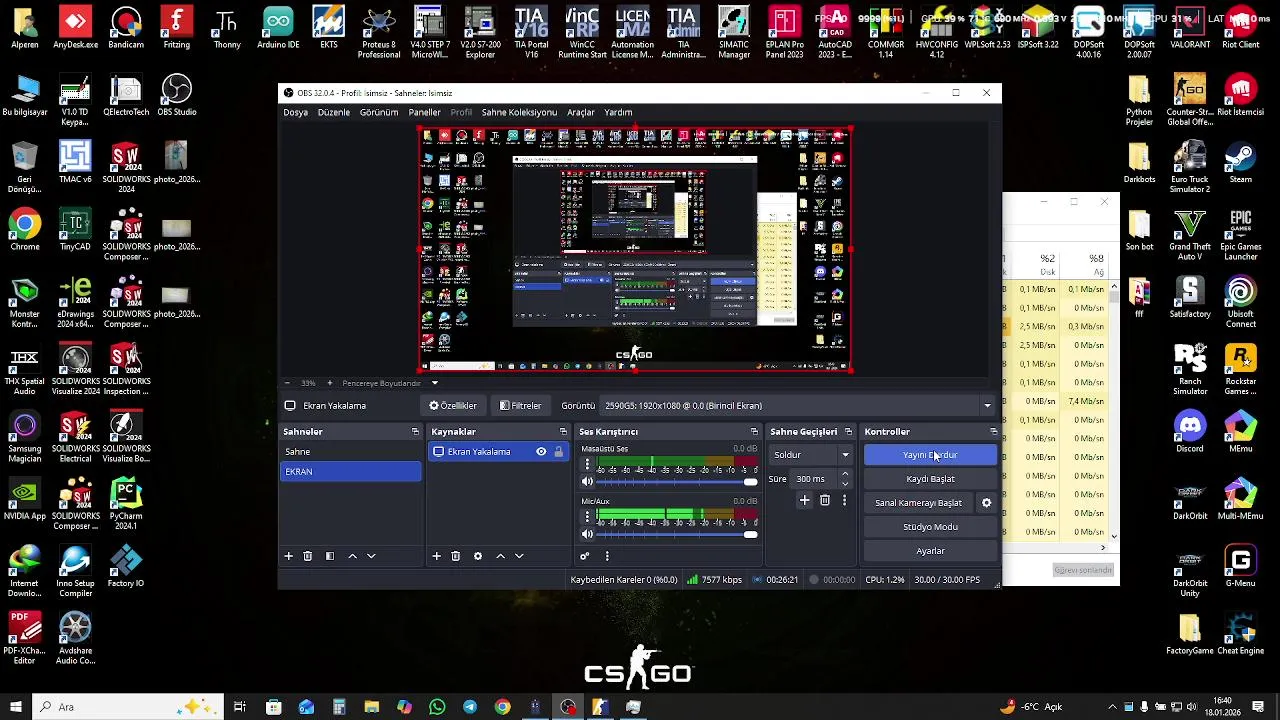Click the Sanal Kamerayı Başlat button
The width and height of the screenshot is (1280, 720).
[x=918, y=503]
